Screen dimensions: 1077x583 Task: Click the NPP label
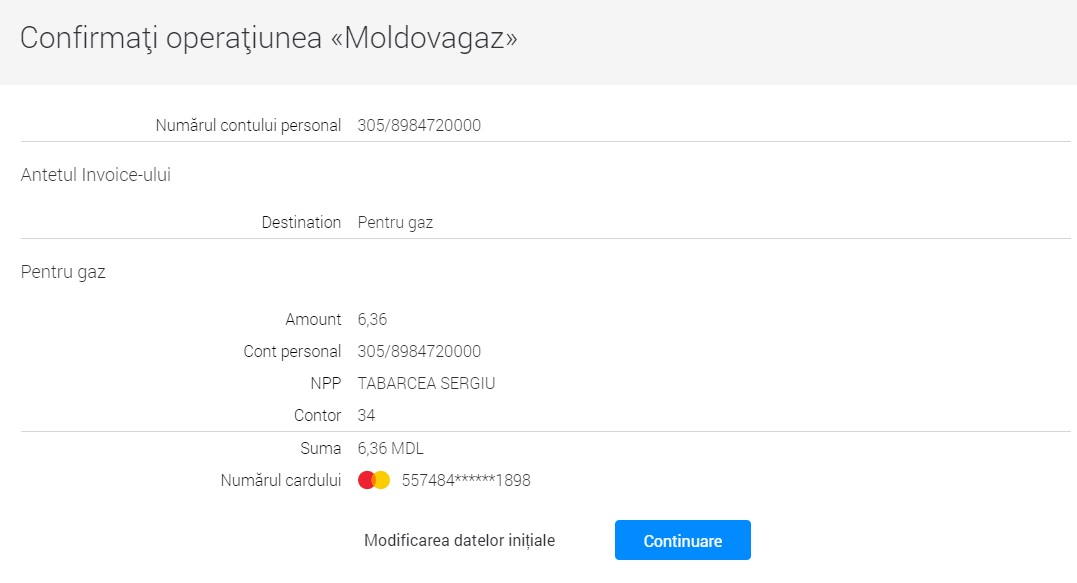pyautogui.click(x=325, y=384)
